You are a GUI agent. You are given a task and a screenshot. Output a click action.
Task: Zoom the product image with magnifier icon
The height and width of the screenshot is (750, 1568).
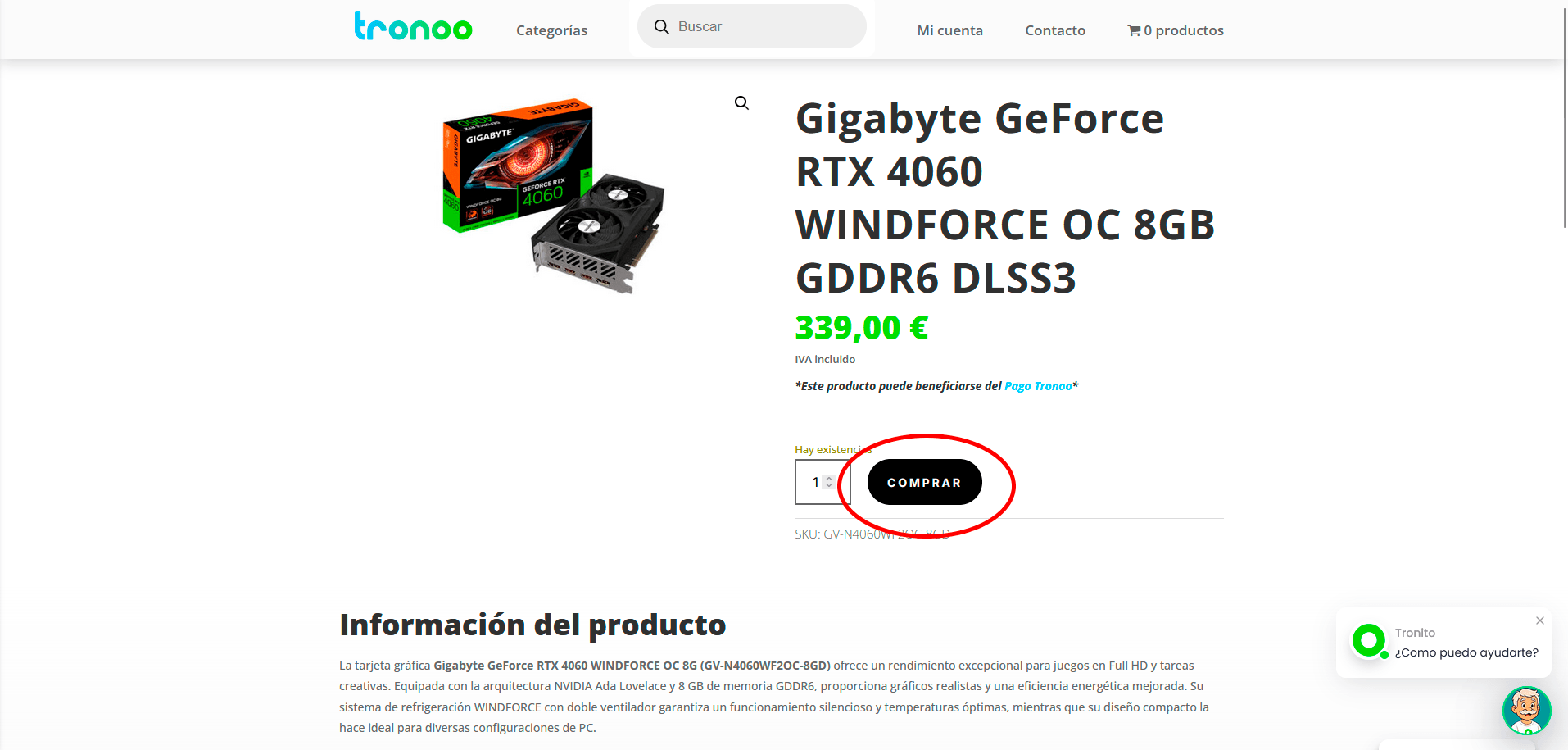click(741, 103)
